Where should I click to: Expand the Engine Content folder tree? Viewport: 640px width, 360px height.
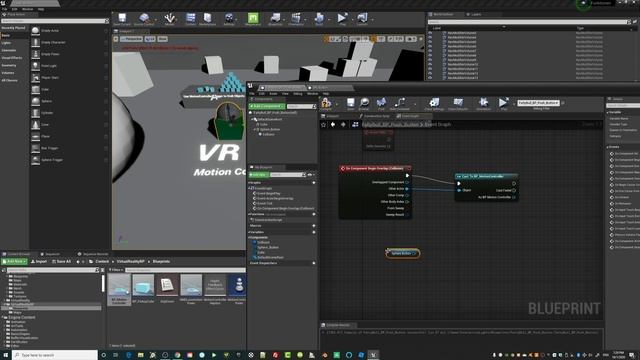pyautogui.click(x=3, y=318)
